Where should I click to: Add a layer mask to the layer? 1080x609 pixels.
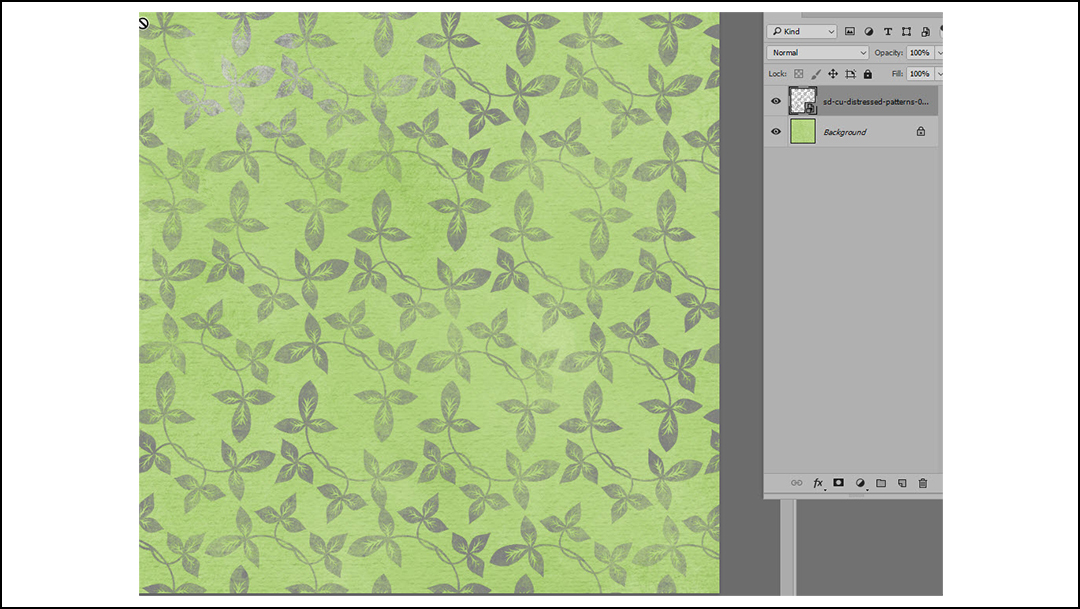click(838, 483)
